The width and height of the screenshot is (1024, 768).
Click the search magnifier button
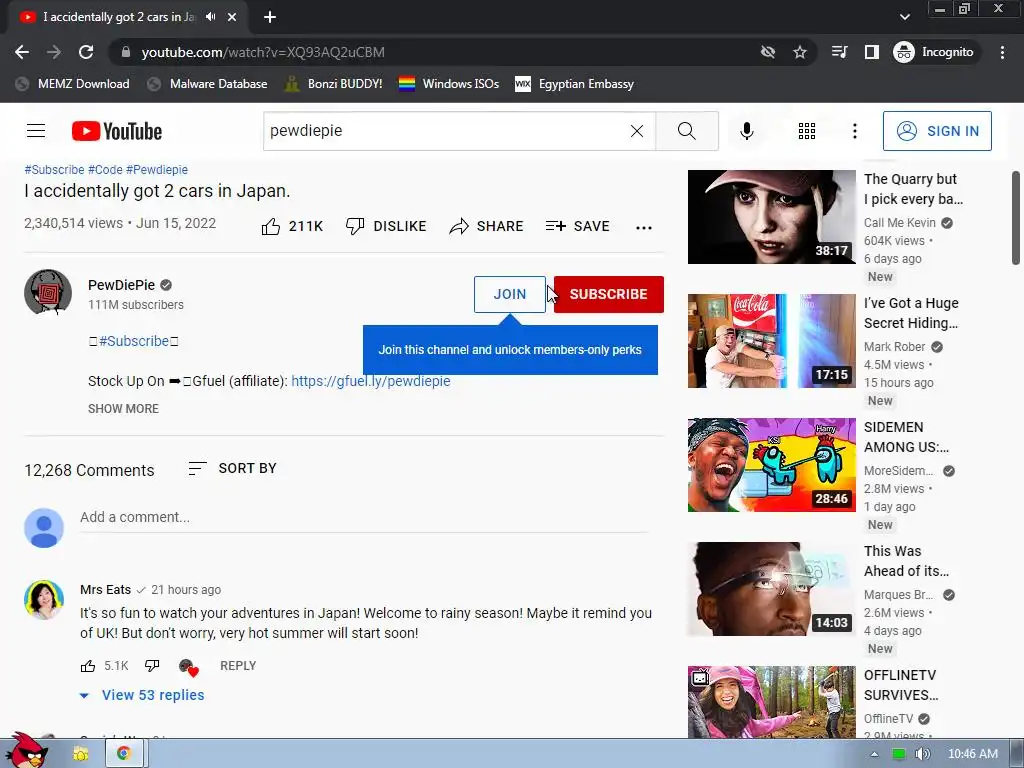coord(687,131)
